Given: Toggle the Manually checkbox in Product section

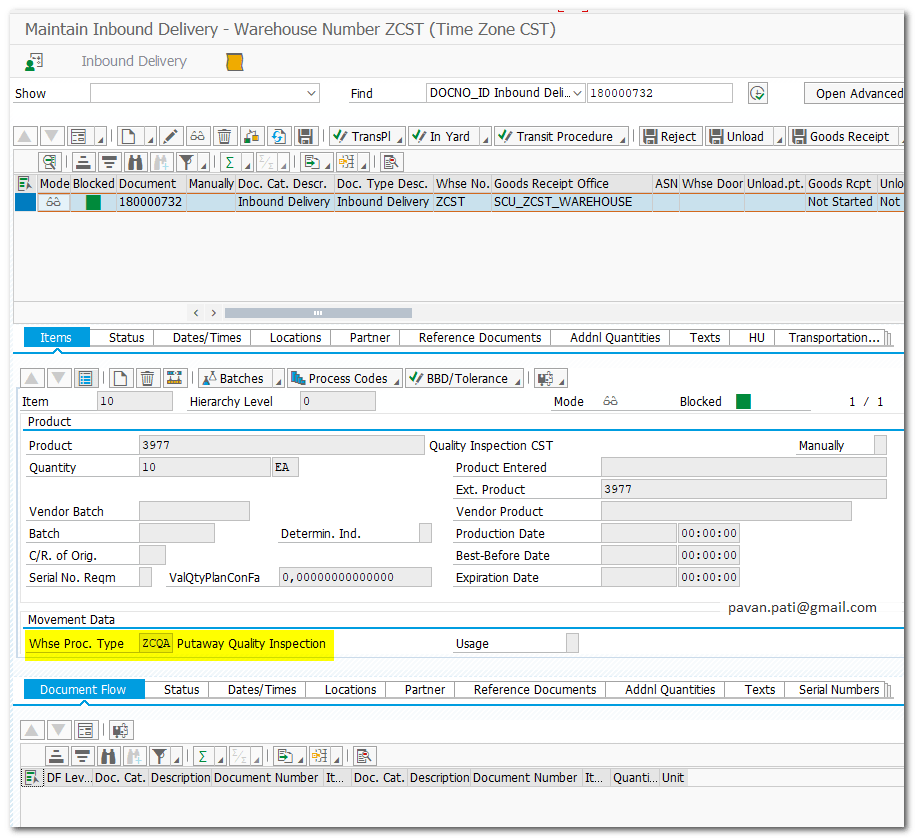Looking at the screenshot, I should pos(880,445).
